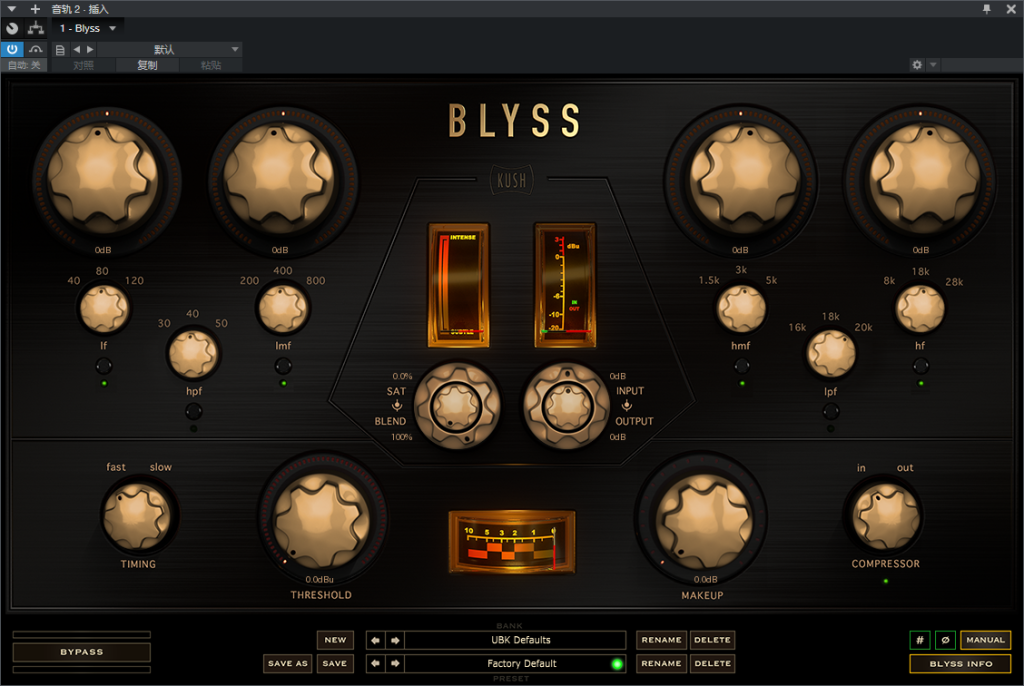1024x686 pixels.
Task: Open the BLYSS INFO button
Action: [x=961, y=664]
